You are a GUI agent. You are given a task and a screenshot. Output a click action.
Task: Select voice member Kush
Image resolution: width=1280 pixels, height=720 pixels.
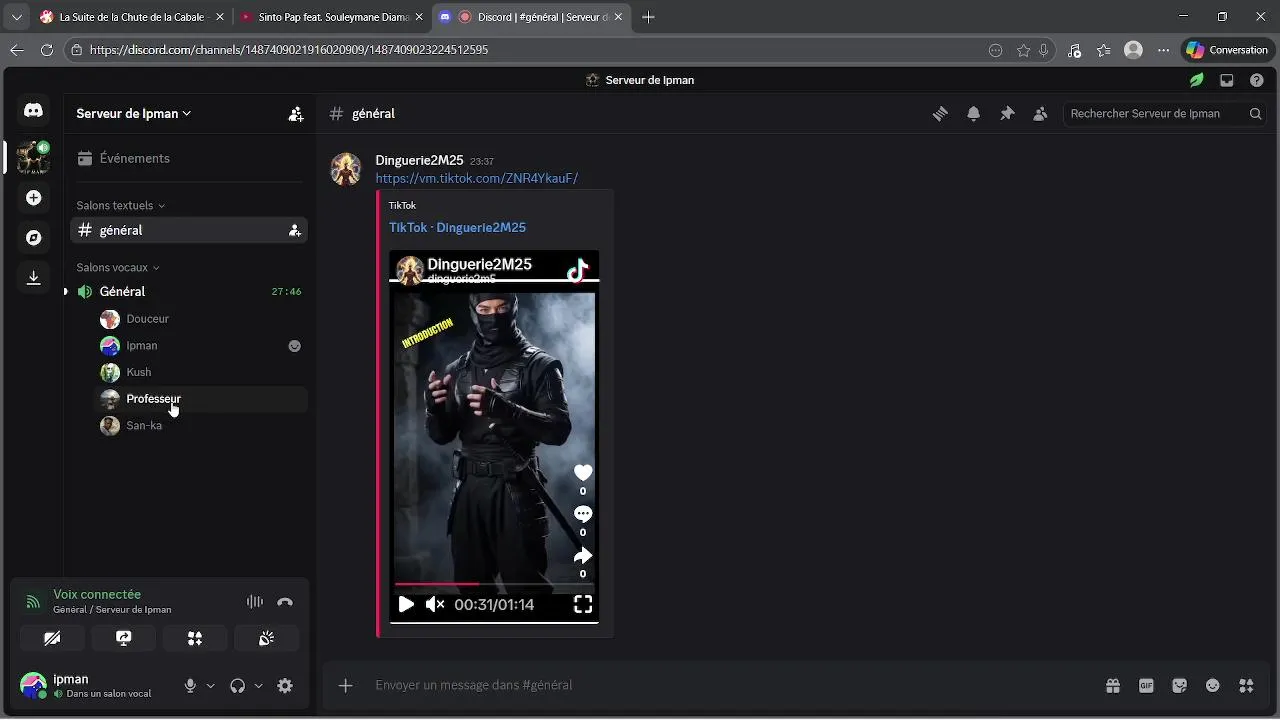point(200,372)
